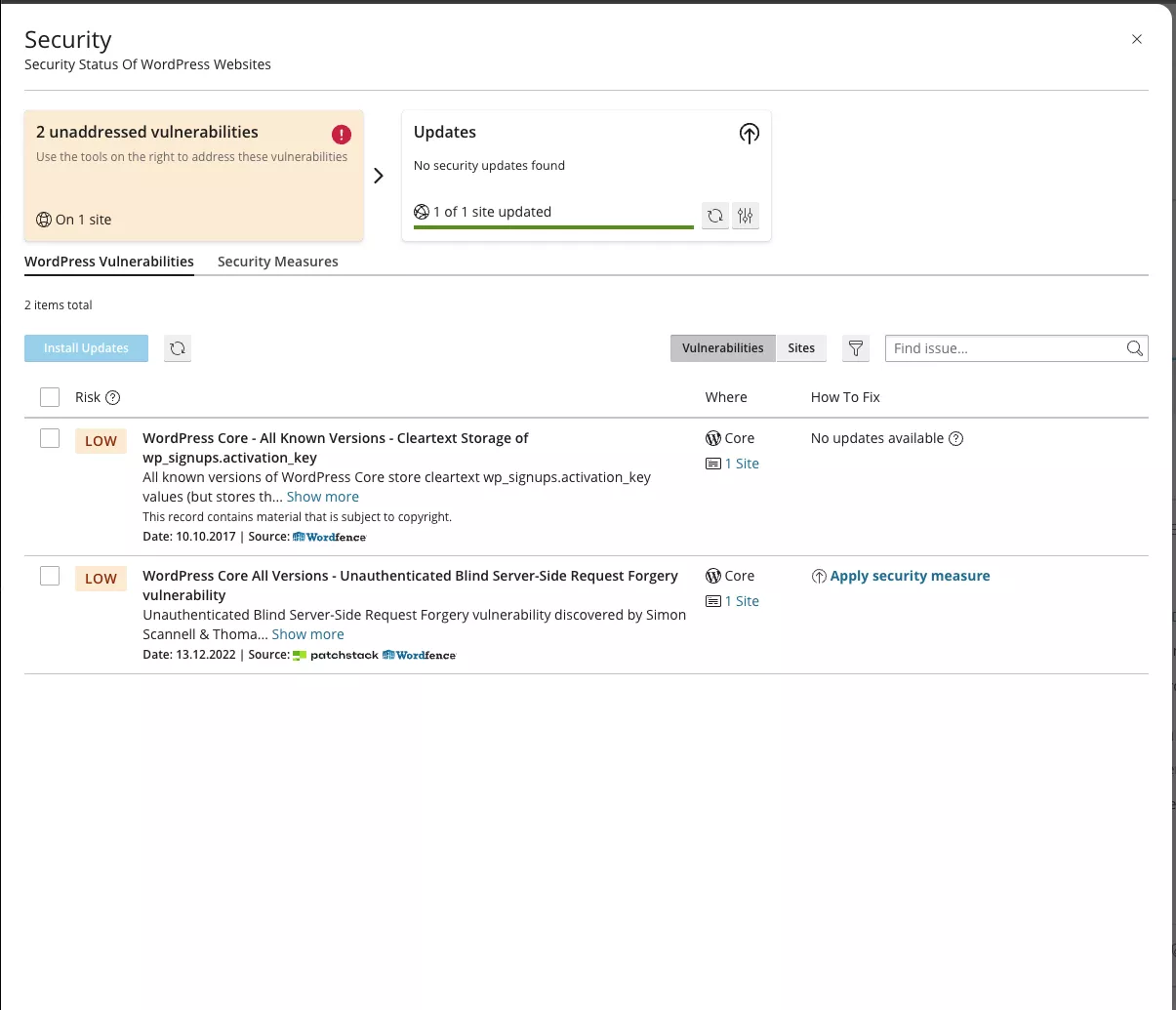Screen dimensions: 1176x1010
Task: Select the Server-Side Request Forgery checkbox
Action: [50, 577]
